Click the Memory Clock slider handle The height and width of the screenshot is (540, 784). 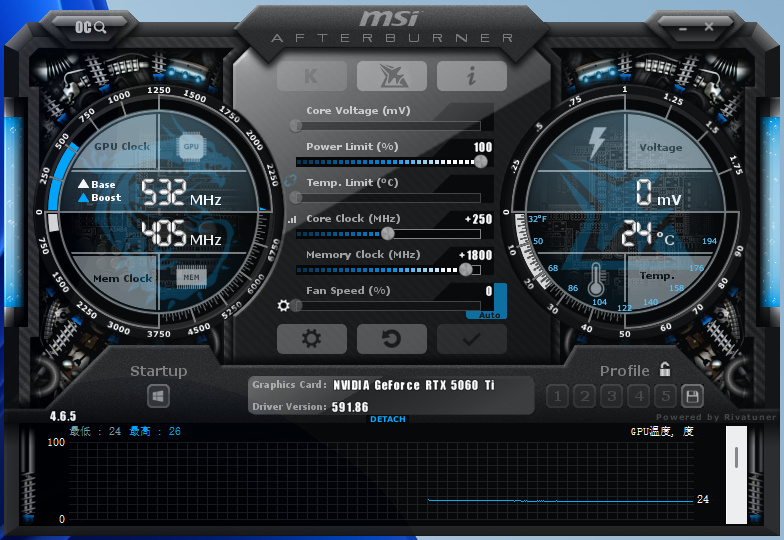click(x=466, y=270)
